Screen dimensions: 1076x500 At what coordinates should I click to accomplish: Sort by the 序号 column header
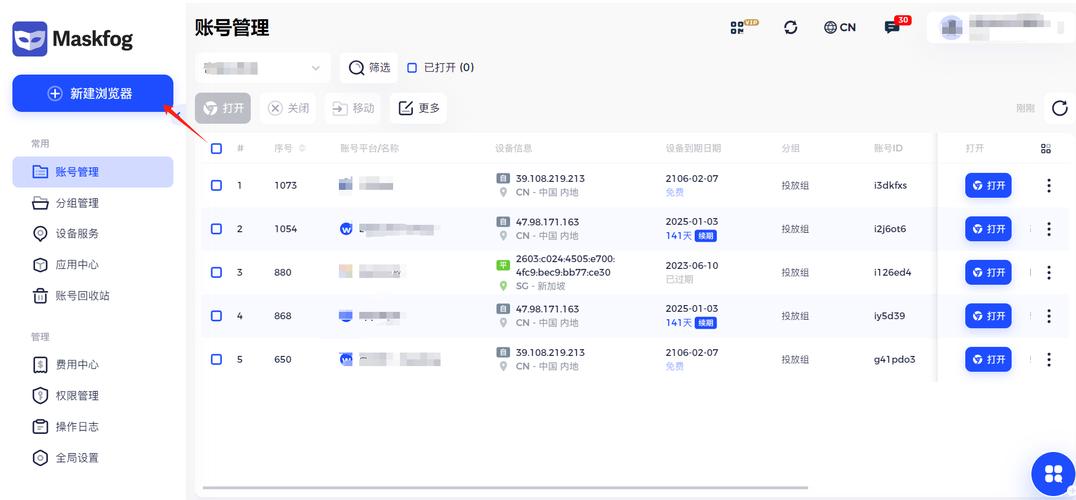290,148
